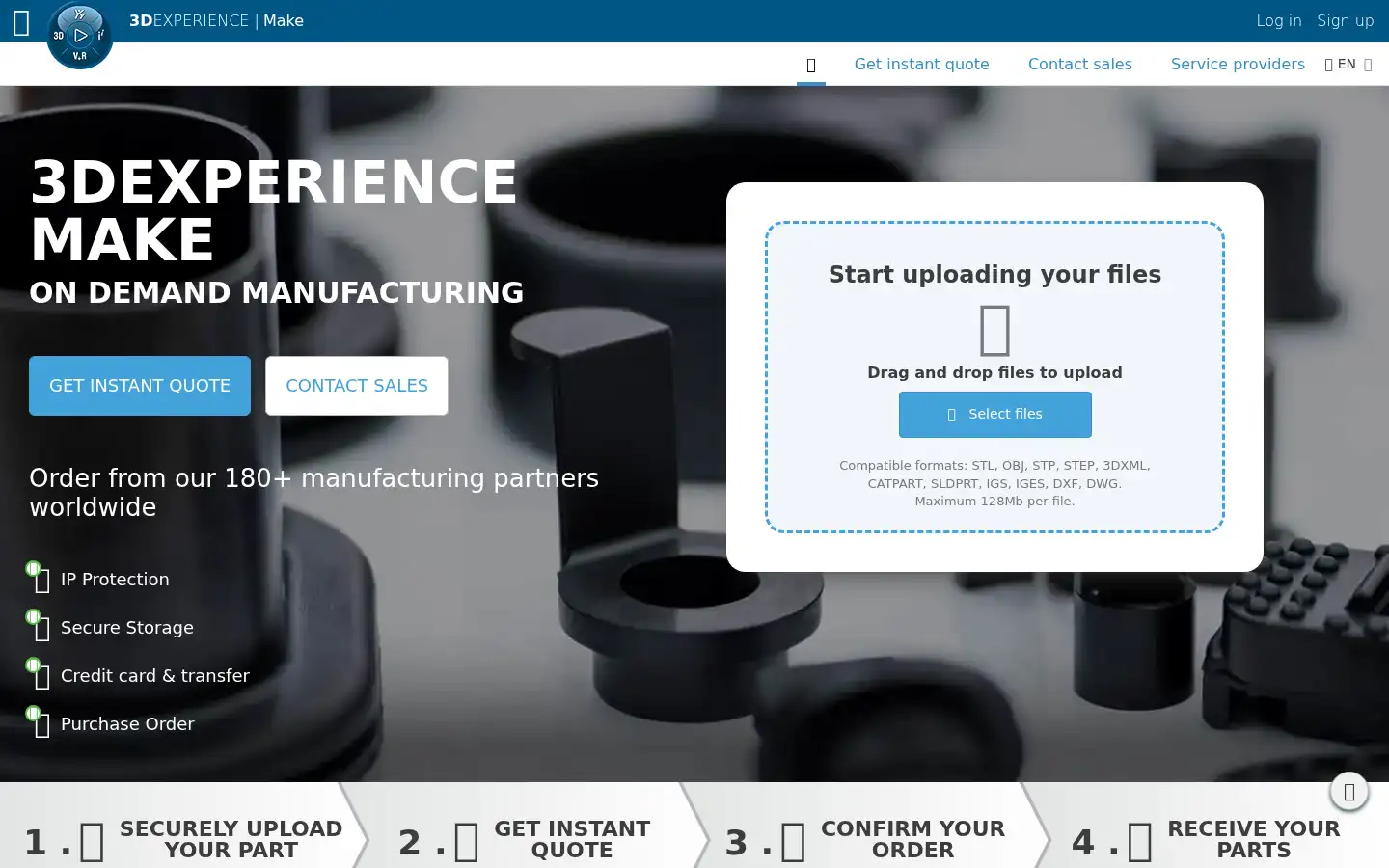Screen dimensions: 1389x868
Task: Click the step 3 confirm order icon
Action: (x=794, y=842)
